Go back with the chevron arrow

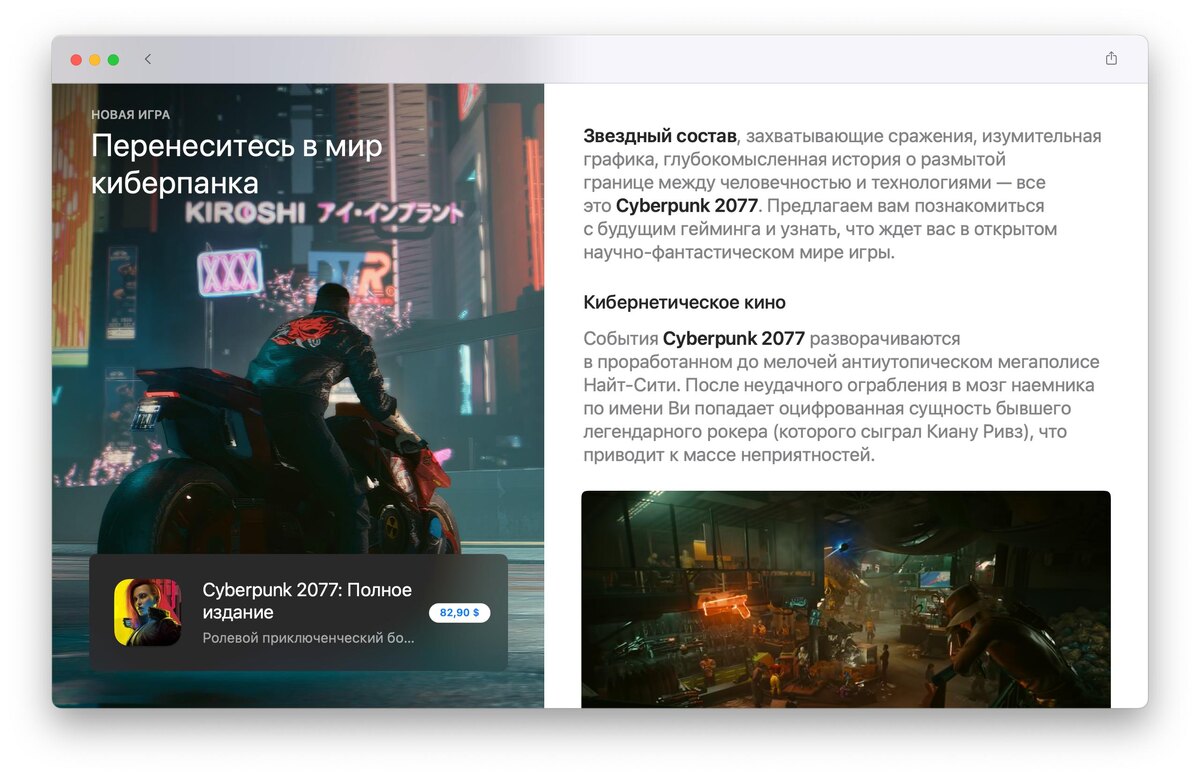148,59
